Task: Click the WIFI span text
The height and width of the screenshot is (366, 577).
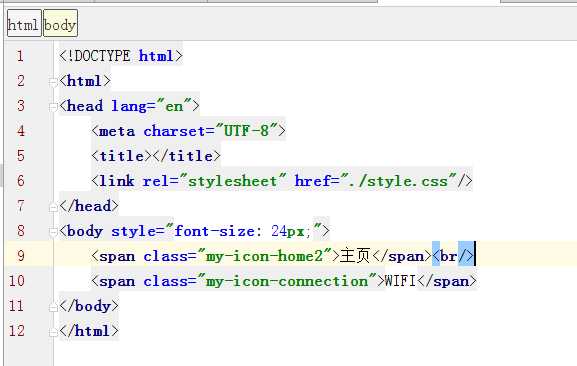Action: tap(400, 281)
